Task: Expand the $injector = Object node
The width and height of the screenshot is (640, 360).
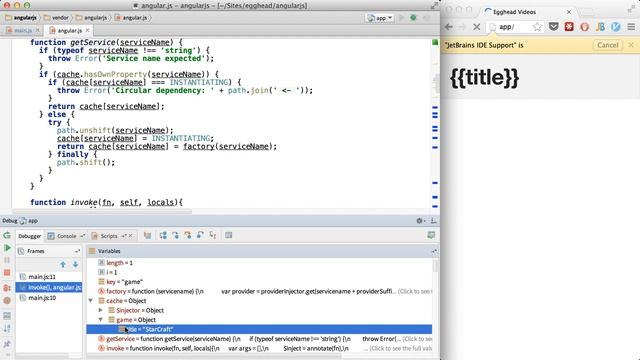Action: pos(101,310)
